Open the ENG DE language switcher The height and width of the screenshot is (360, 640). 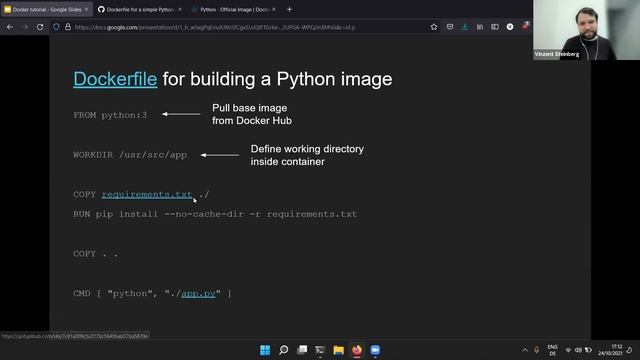tap(553, 350)
